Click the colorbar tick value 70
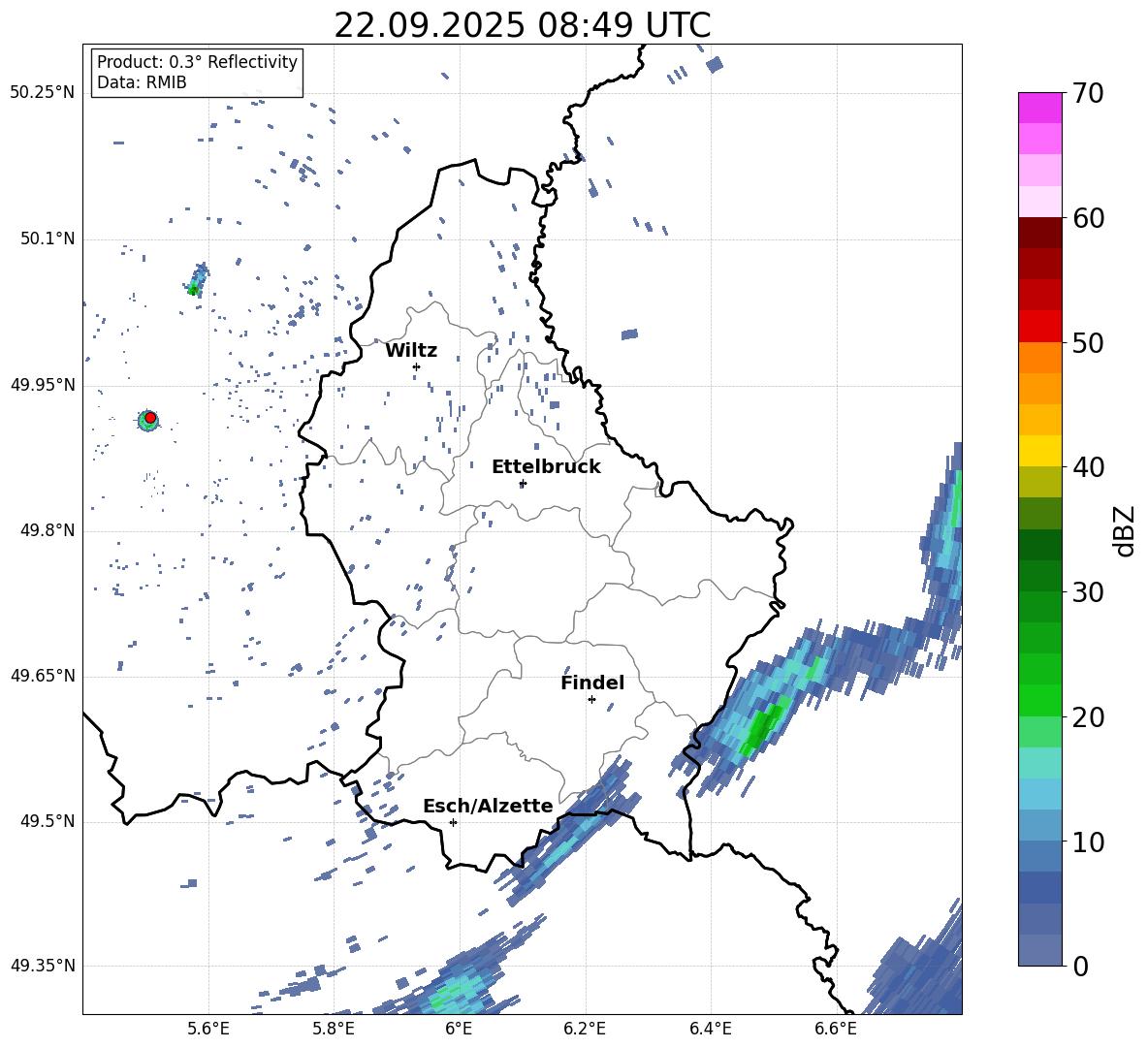1148x1048 pixels. click(1088, 94)
